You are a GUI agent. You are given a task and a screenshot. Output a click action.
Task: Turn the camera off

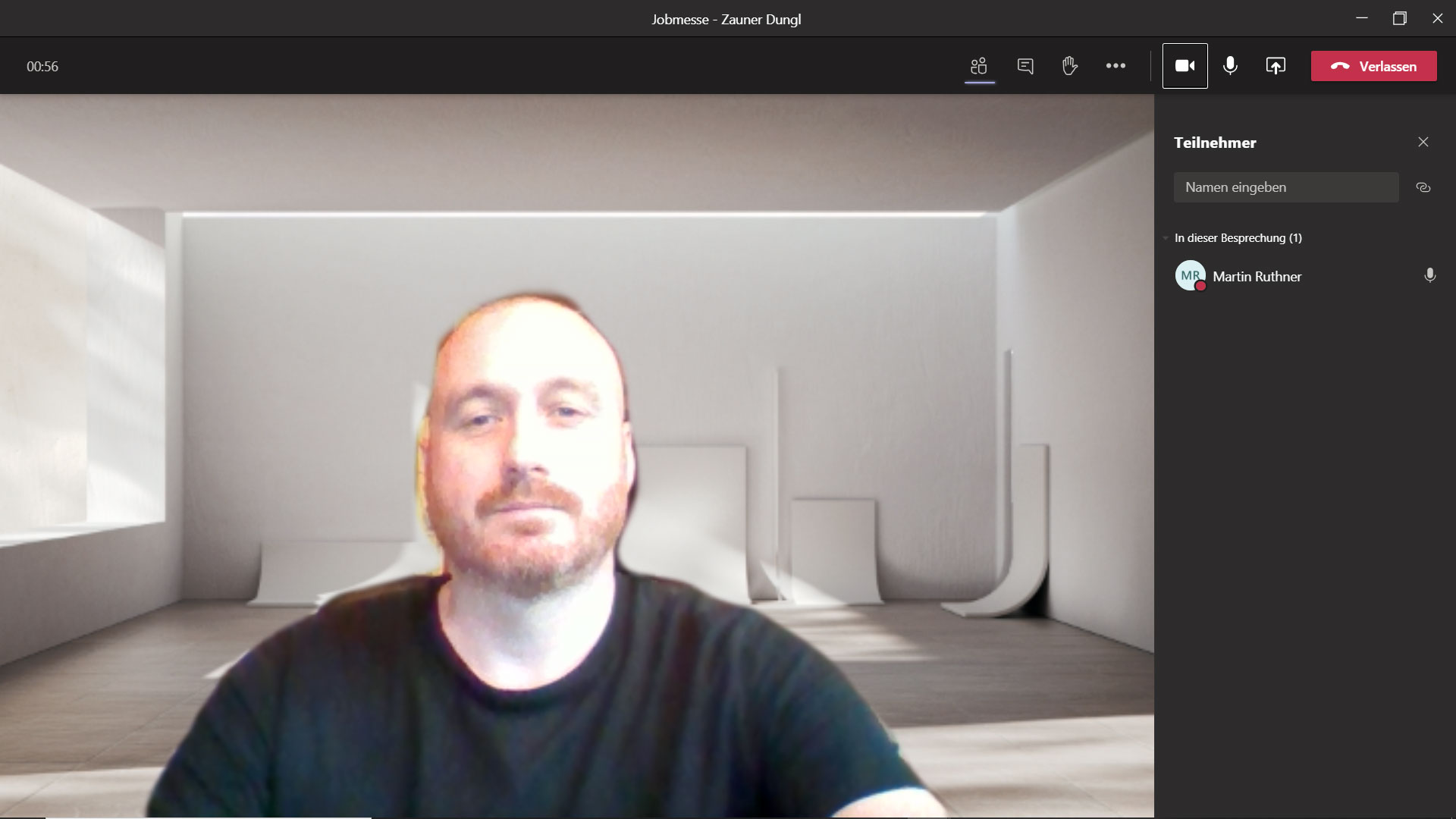[1185, 66]
